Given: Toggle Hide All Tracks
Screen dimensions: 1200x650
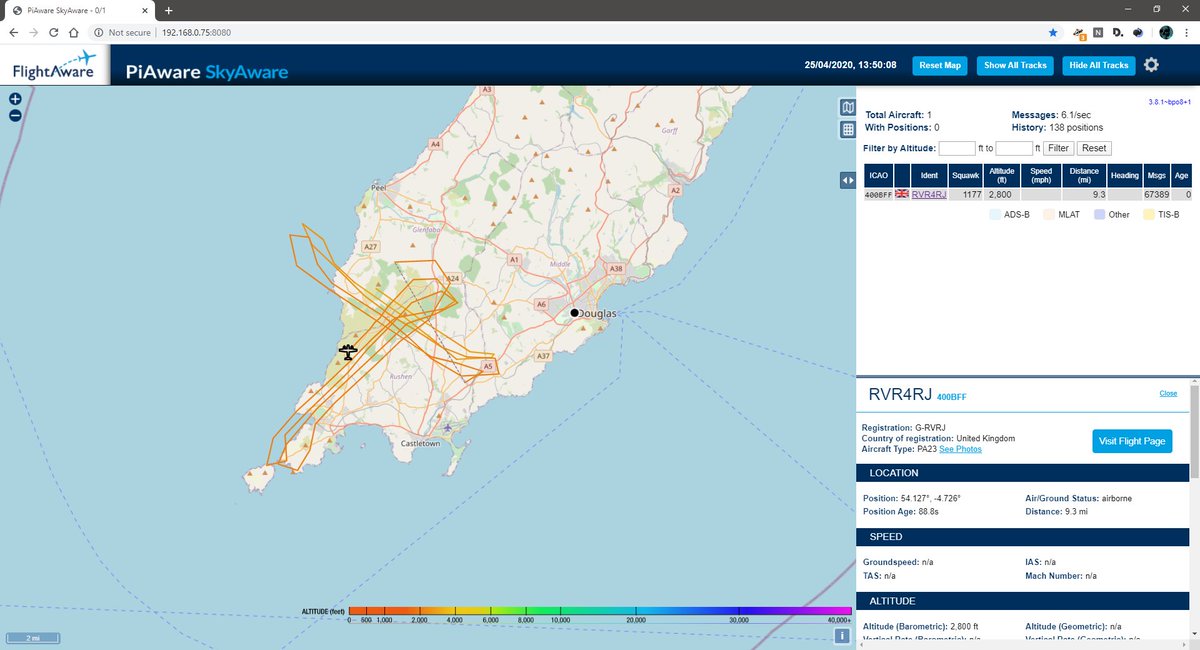Looking at the screenshot, I should point(1098,64).
